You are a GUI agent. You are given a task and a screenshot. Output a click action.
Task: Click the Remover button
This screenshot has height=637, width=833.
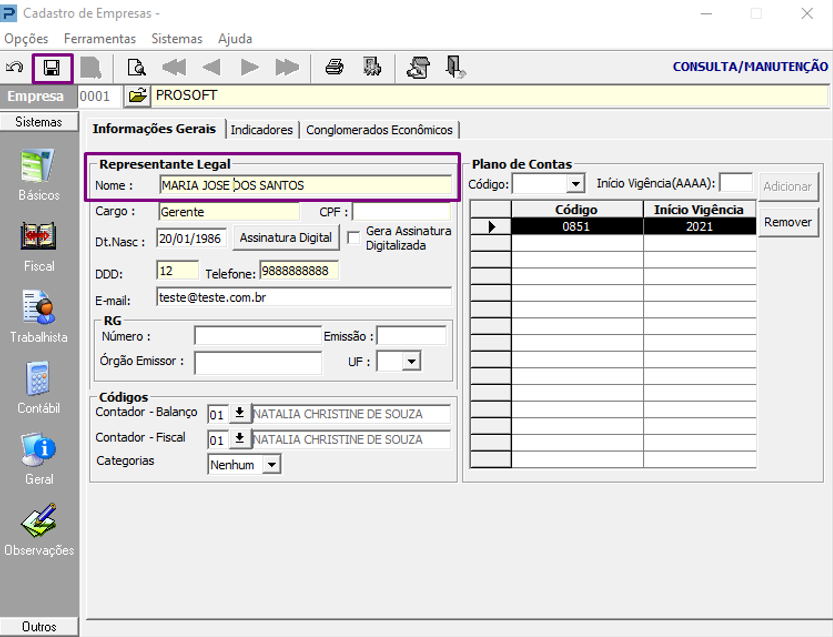788,222
